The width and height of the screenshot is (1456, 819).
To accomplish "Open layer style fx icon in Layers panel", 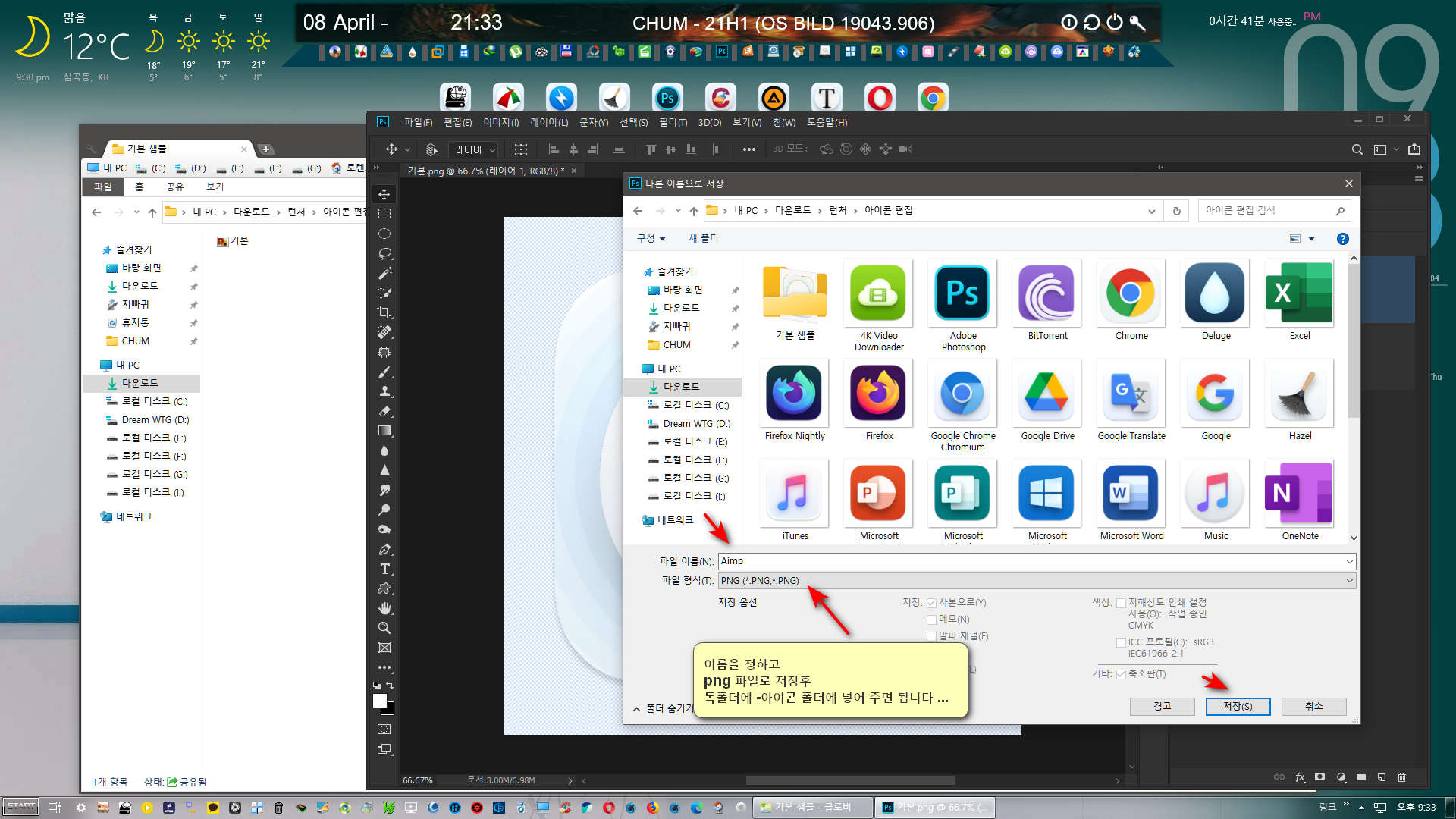I will click(1300, 777).
